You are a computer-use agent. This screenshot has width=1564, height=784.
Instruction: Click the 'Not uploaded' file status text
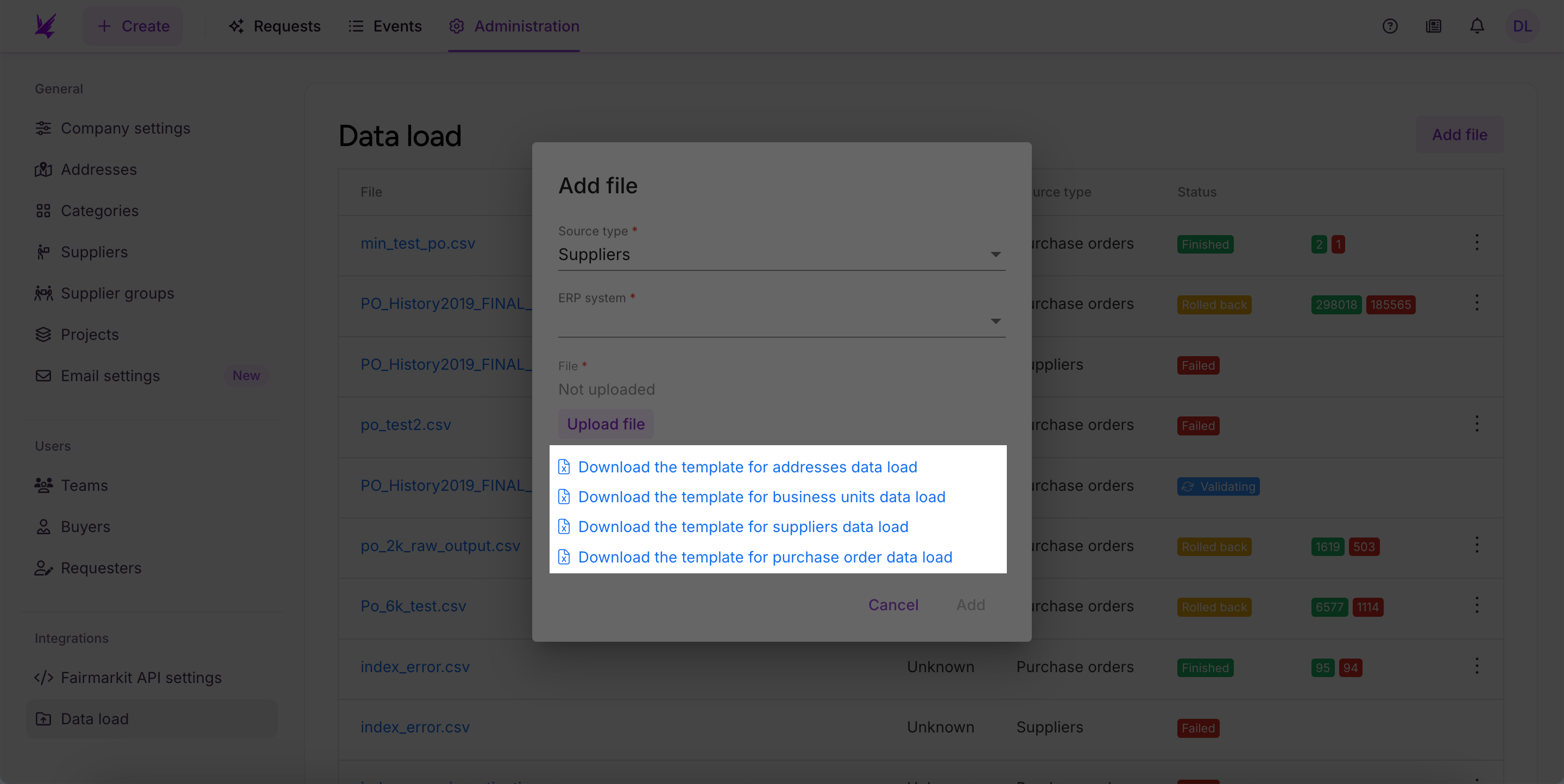606,389
